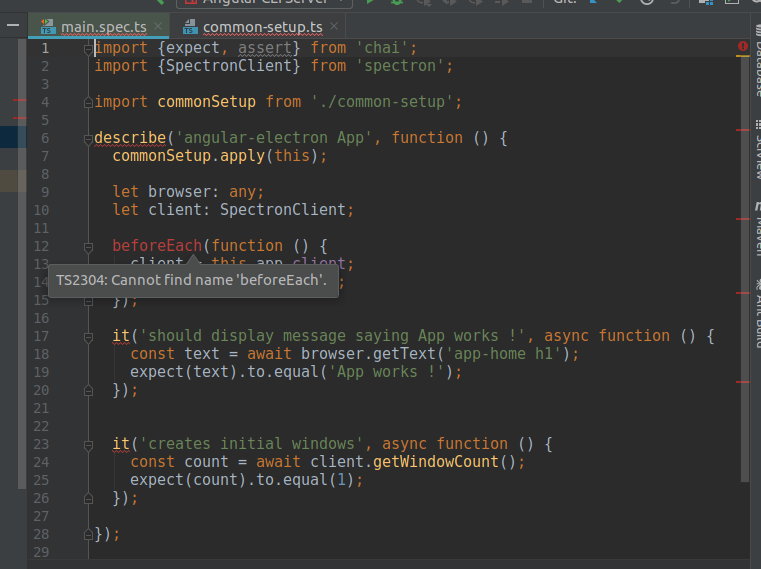The height and width of the screenshot is (569, 761).
Task: Click the red error indicator atop the scrollbar
Action: coord(743,46)
